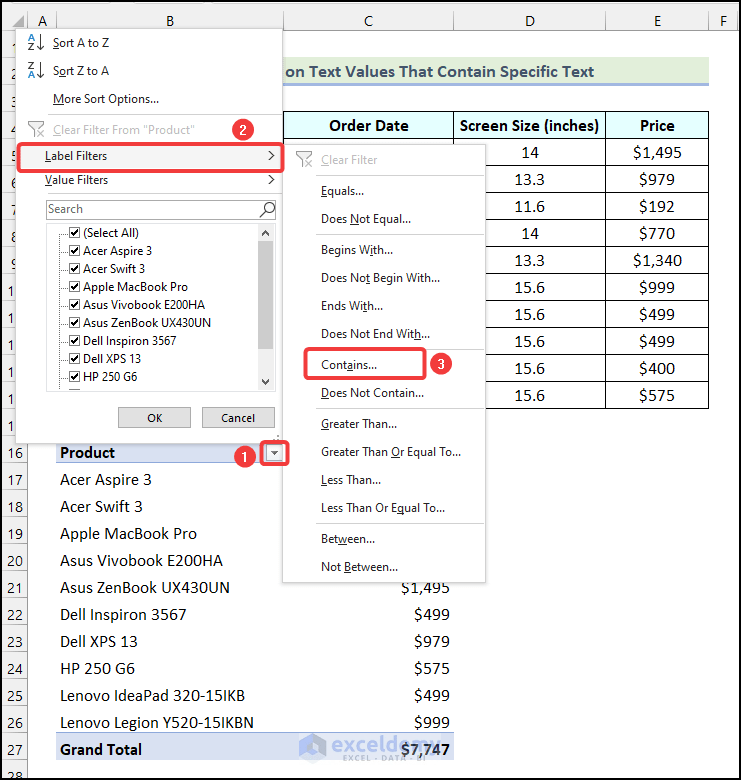741x780 pixels.
Task: Click screen size cell 11.6
Action: click(x=530, y=206)
